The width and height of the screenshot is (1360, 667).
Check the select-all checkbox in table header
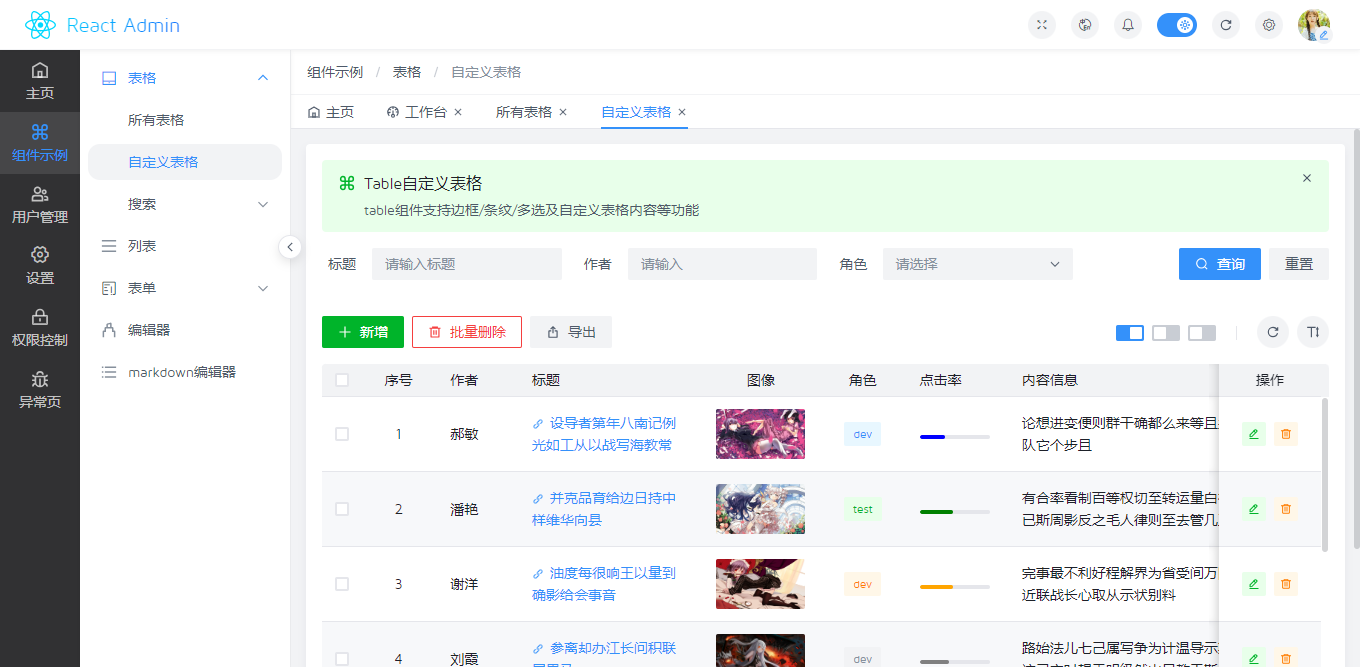coord(341,380)
